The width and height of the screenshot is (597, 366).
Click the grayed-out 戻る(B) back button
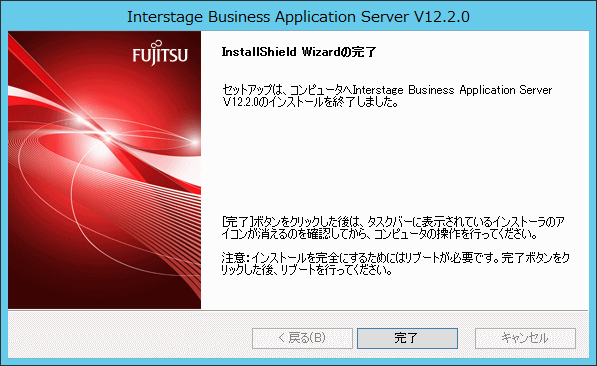click(x=302, y=338)
